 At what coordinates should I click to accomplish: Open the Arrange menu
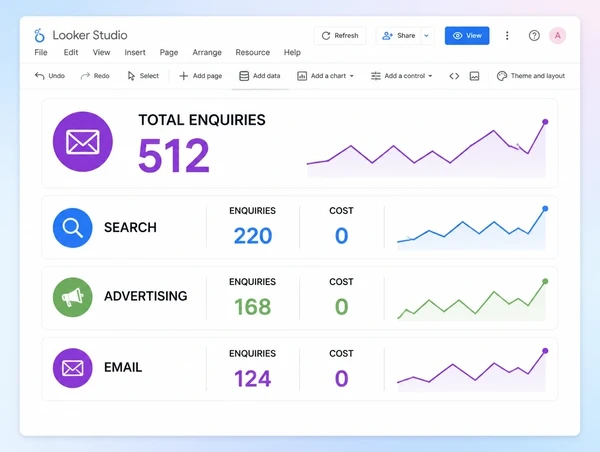(x=207, y=52)
